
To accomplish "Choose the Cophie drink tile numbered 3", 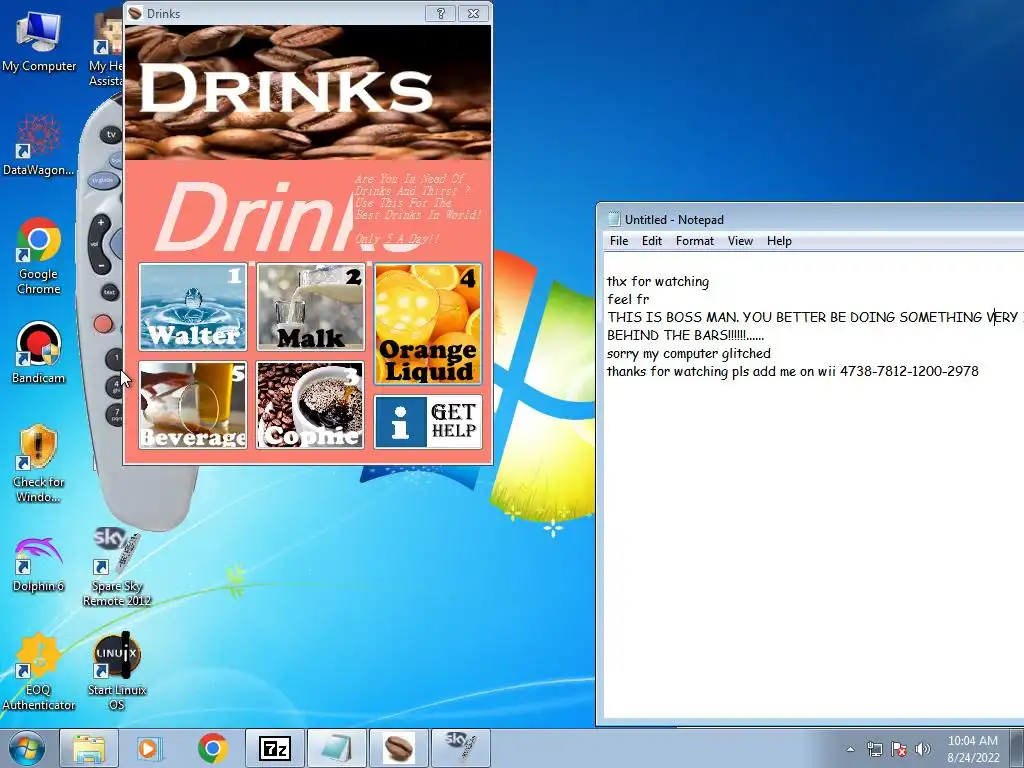I will (x=310, y=405).
